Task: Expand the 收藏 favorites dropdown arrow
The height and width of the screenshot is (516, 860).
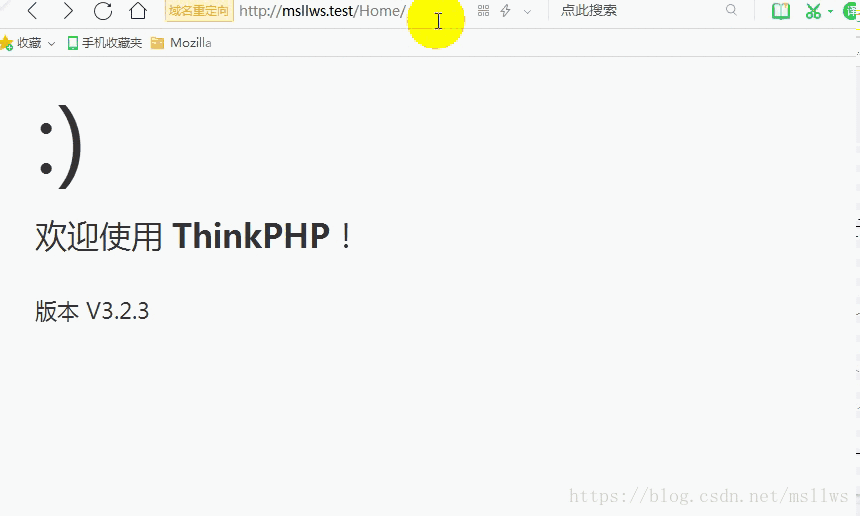Action: (51, 44)
